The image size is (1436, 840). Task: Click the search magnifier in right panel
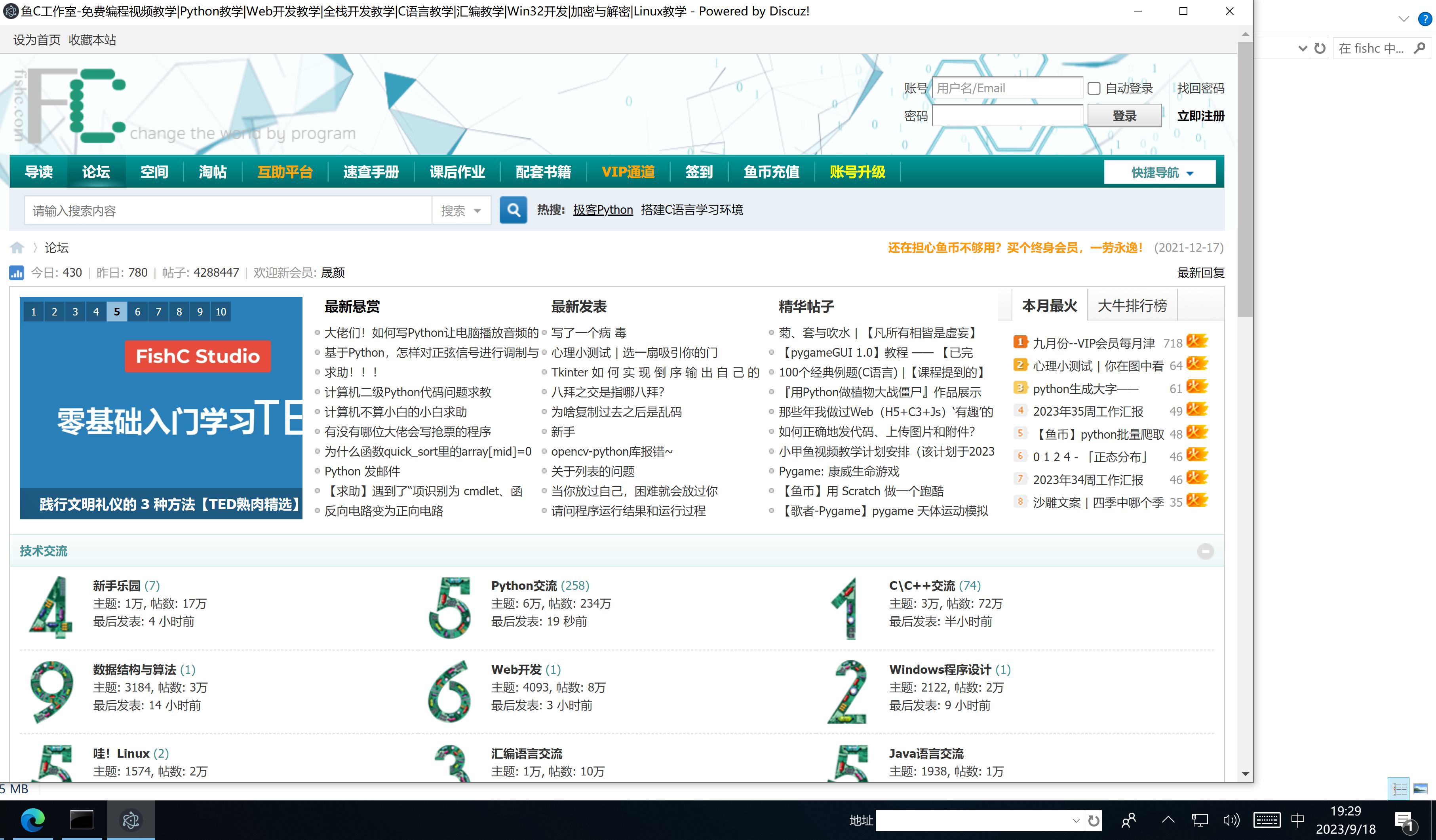1420,48
